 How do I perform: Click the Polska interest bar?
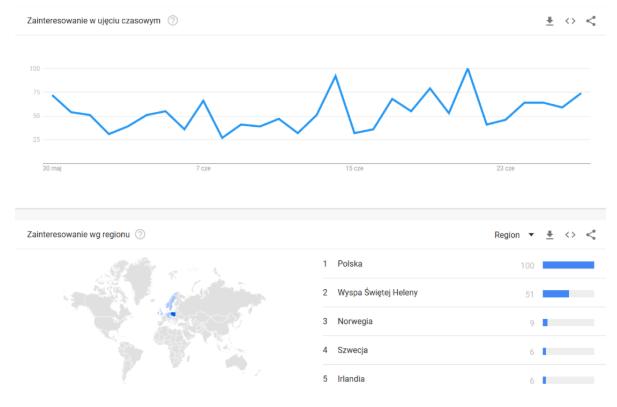coord(568,264)
